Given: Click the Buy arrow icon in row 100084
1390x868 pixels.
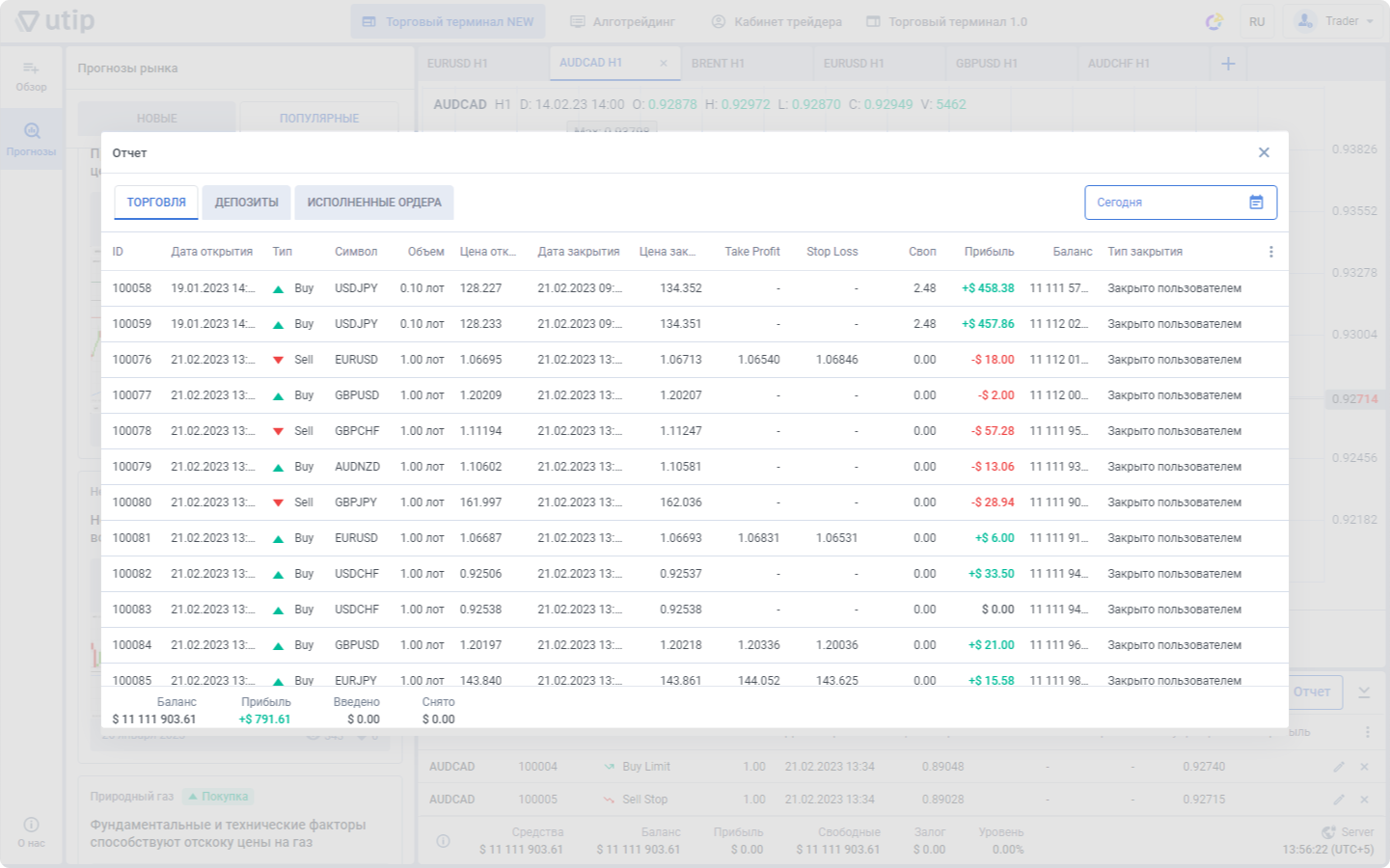Looking at the screenshot, I should (278, 645).
